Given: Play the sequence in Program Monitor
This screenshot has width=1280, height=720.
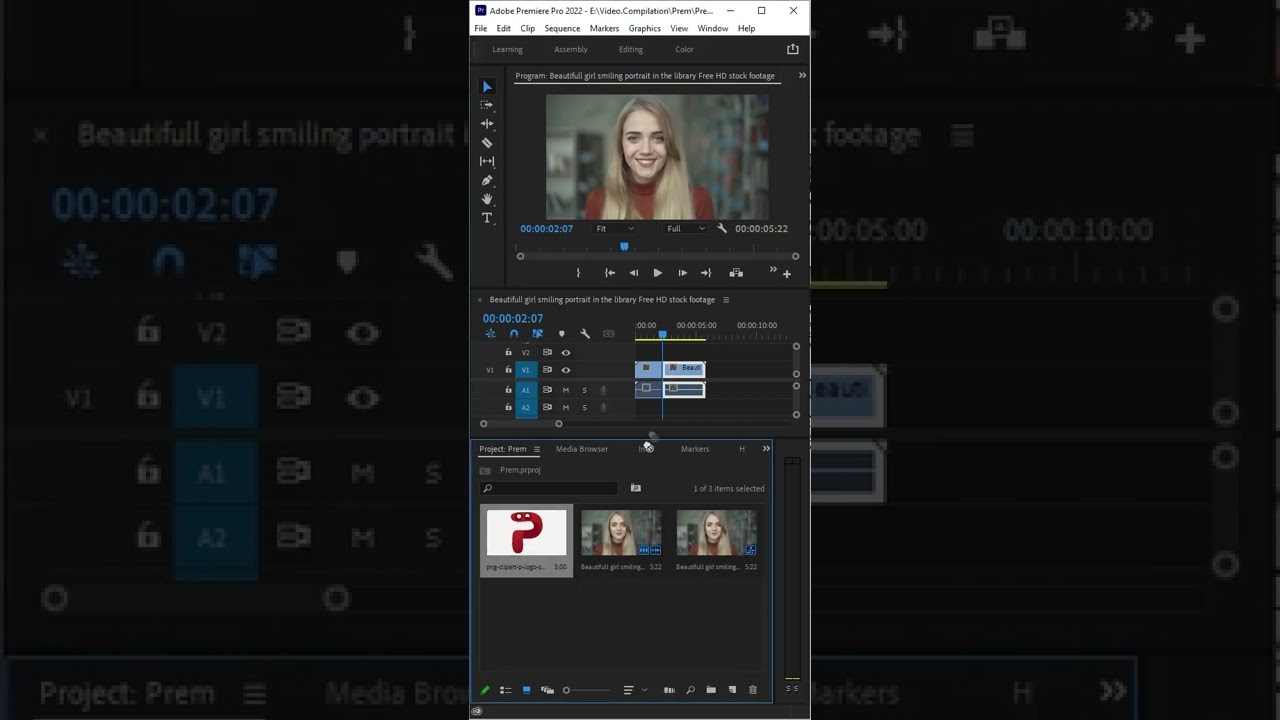Looking at the screenshot, I should coord(657,273).
